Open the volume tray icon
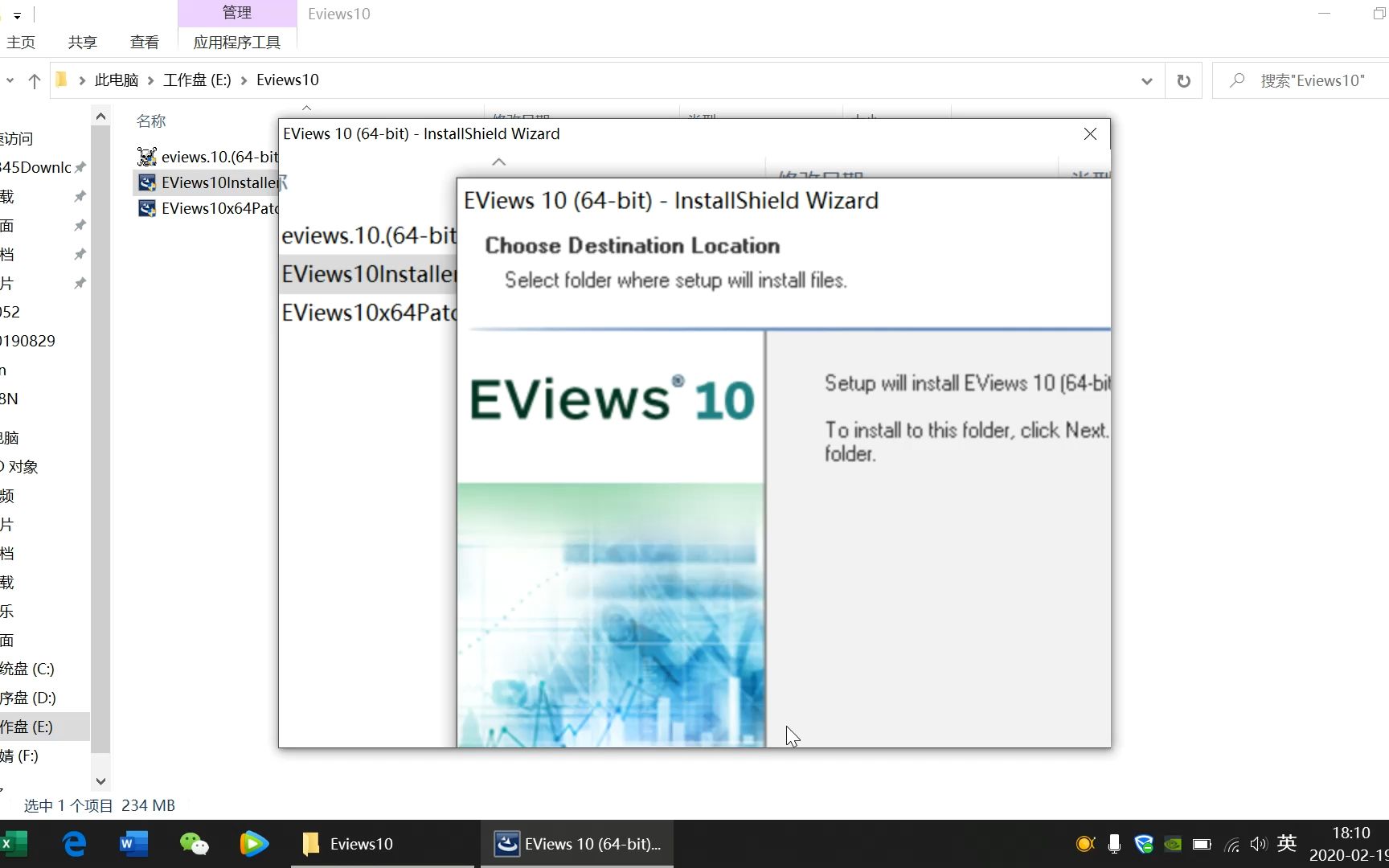The image size is (1389, 868). [x=1259, y=844]
